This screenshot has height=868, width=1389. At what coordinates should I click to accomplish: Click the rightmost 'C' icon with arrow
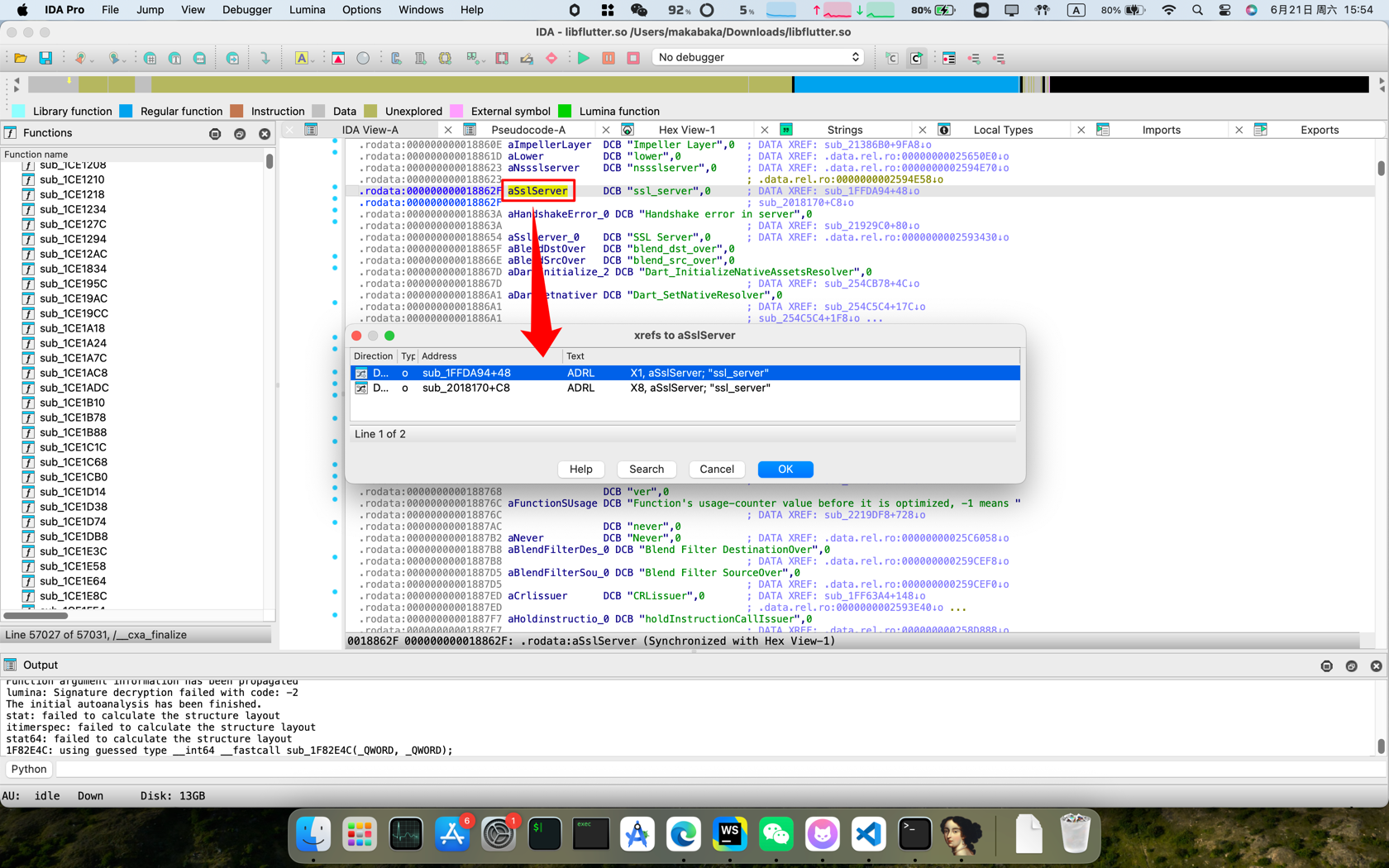click(x=916, y=58)
